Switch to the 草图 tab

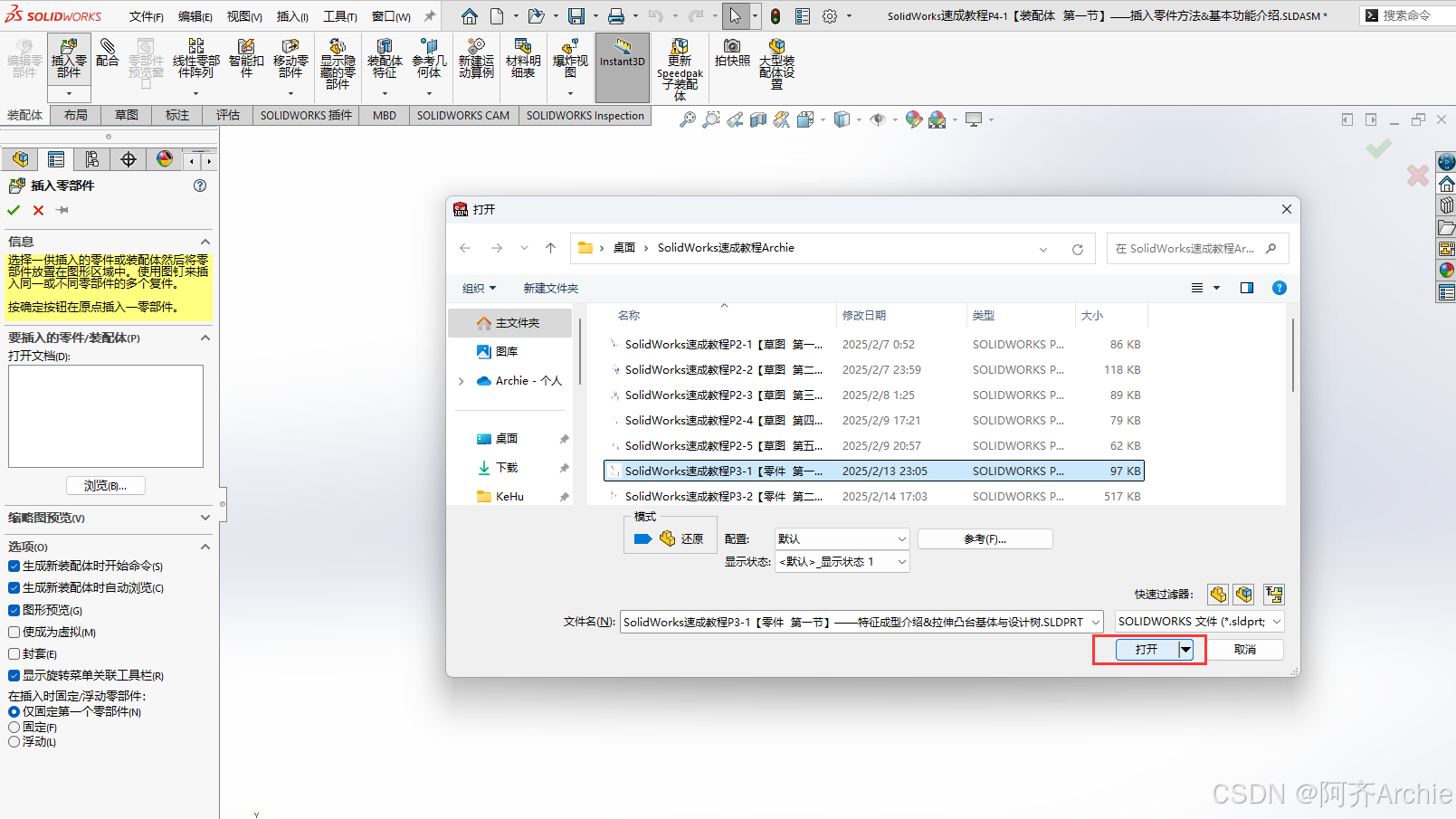point(127,115)
